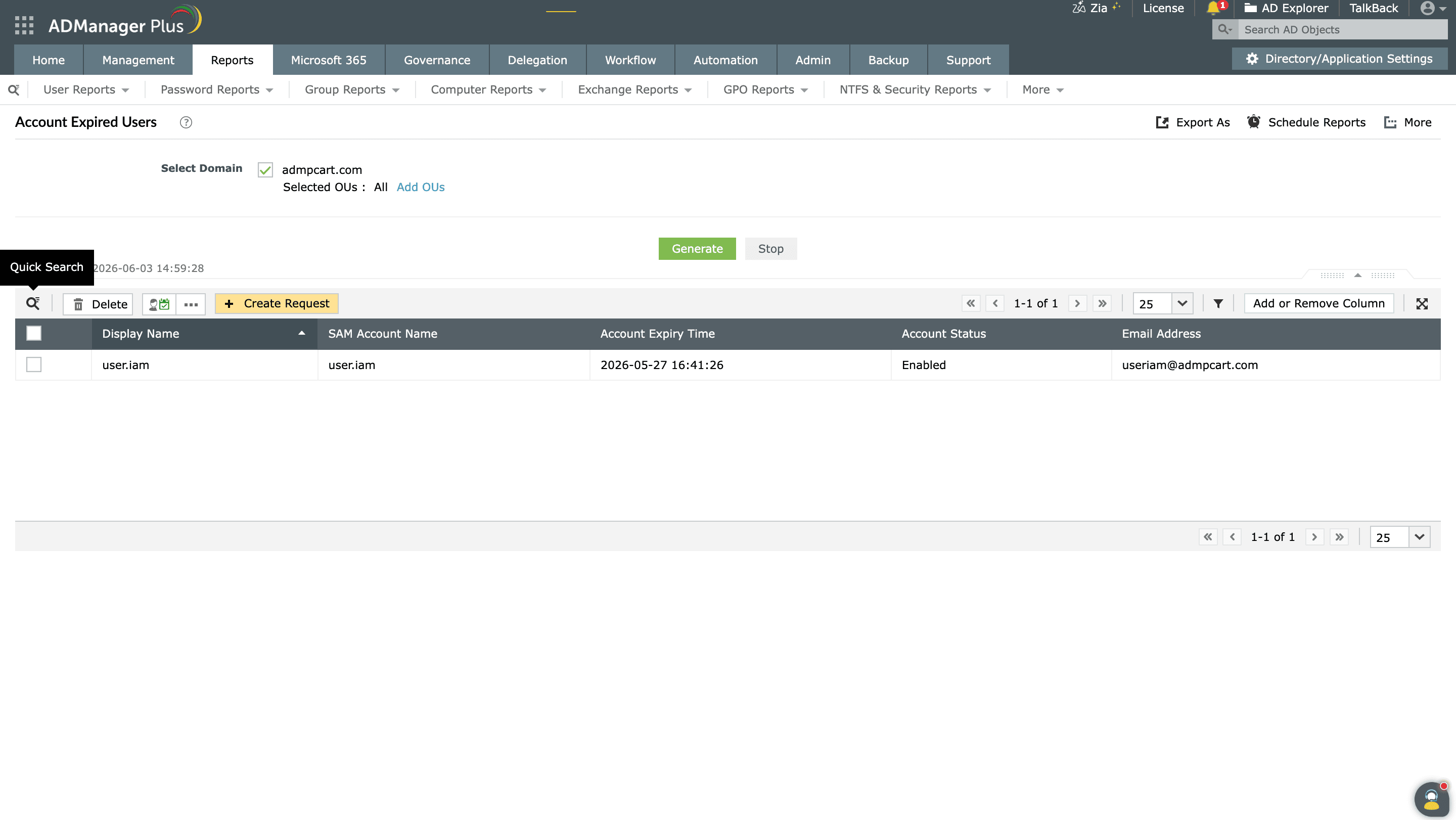The width and height of the screenshot is (1456, 820).
Task: Click the Delete button
Action: (x=99, y=304)
